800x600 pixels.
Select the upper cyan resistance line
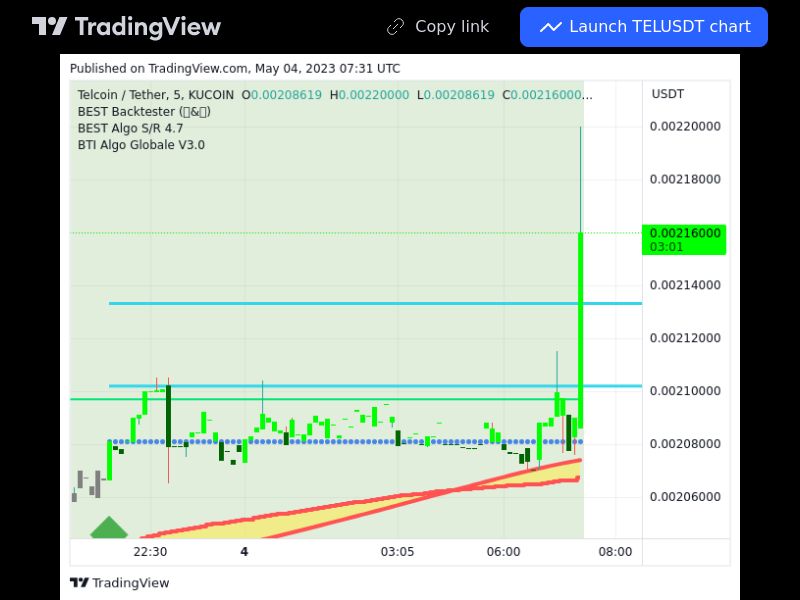pyautogui.click(x=375, y=304)
